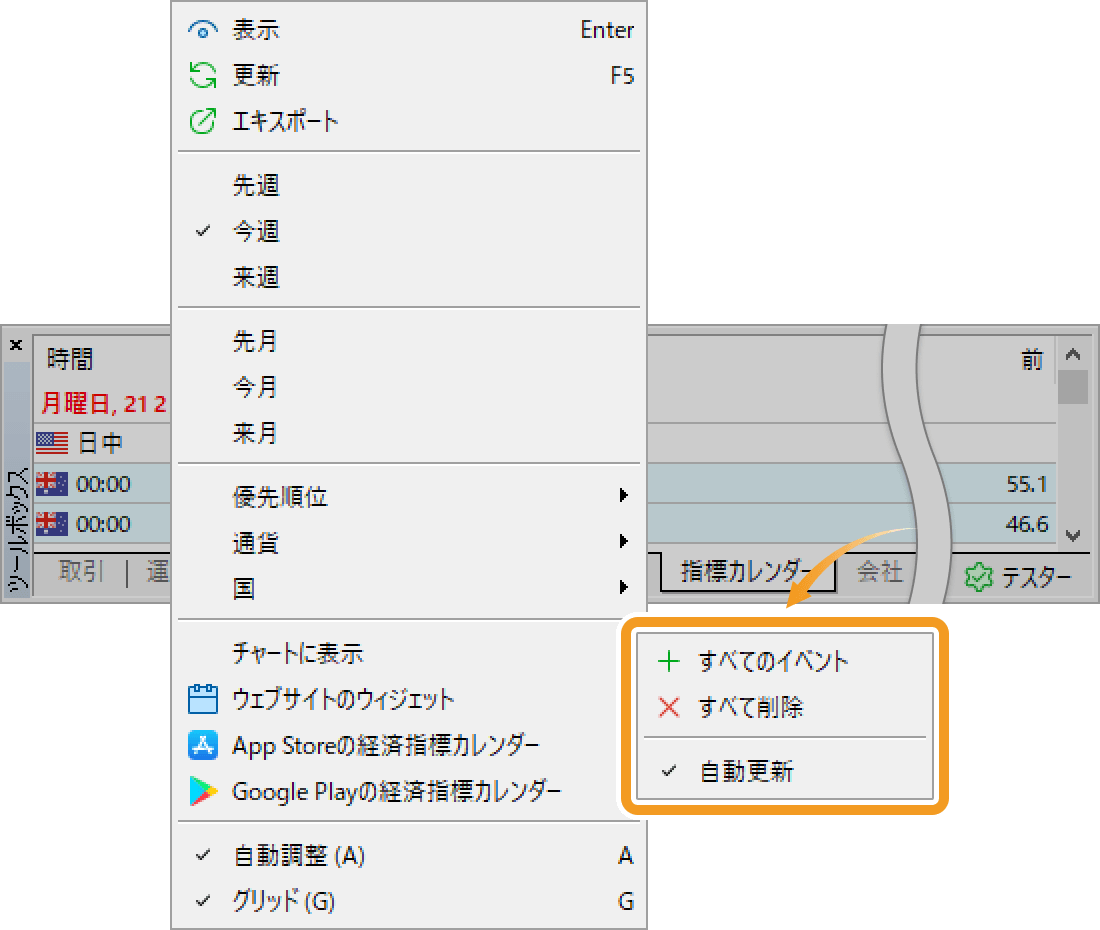Viewport: 1100px width, 930px height.
Task: Click the Google Play icon
Action: (x=203, y=791)
